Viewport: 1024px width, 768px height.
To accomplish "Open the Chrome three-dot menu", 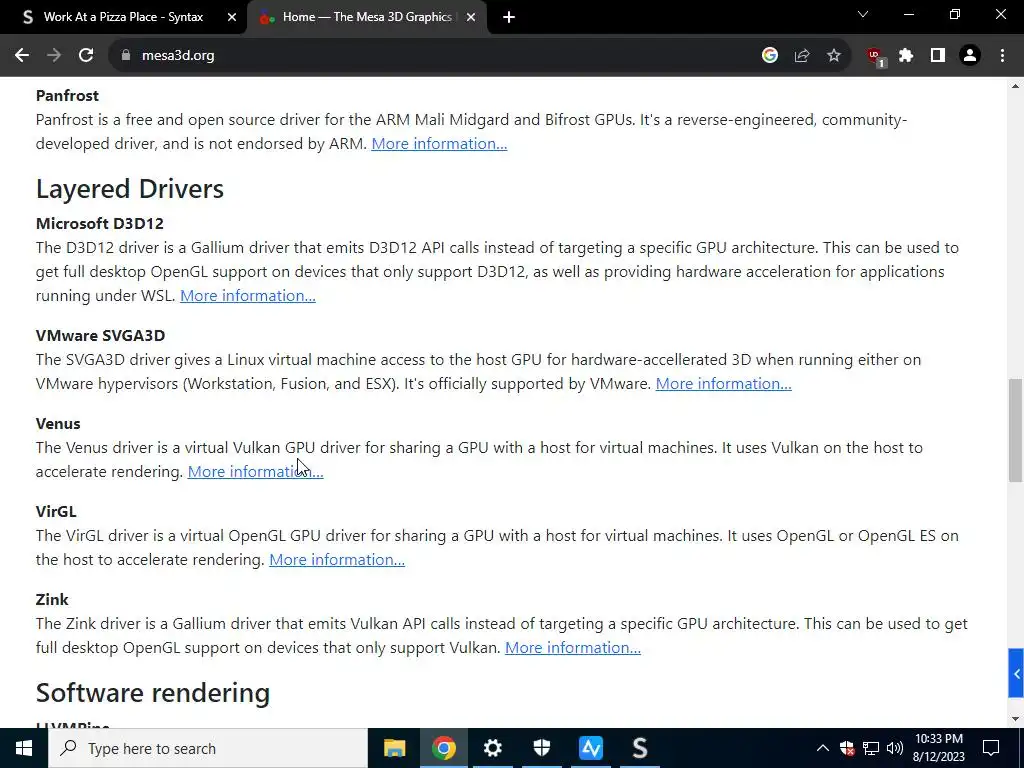I will [1002, 56].
